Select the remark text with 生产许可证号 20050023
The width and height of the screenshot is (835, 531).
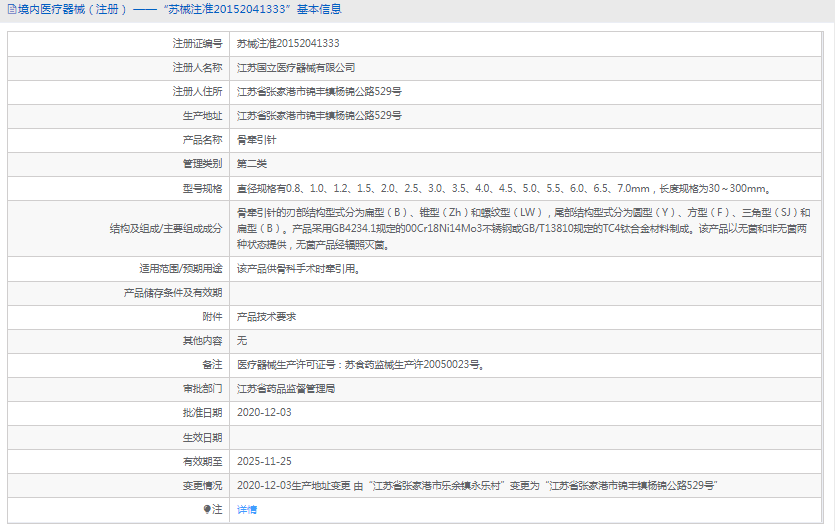(x=361, y=365)
